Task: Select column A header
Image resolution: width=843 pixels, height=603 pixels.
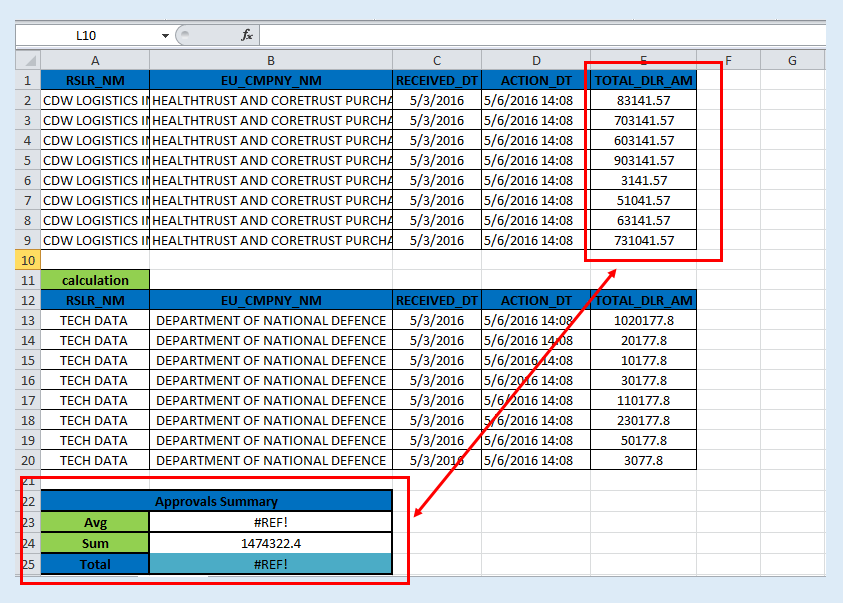Action: pyautogui.click(x=95, y=61)
